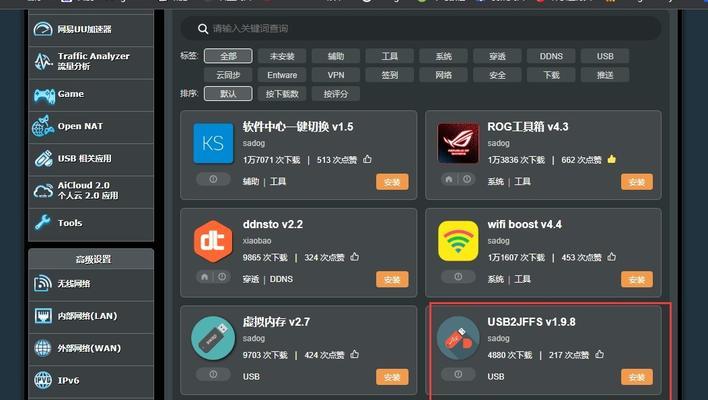Viewport: 708px width, 400px height.
Task: Open the Open NAT globe icon
Action: coord(43,126)
